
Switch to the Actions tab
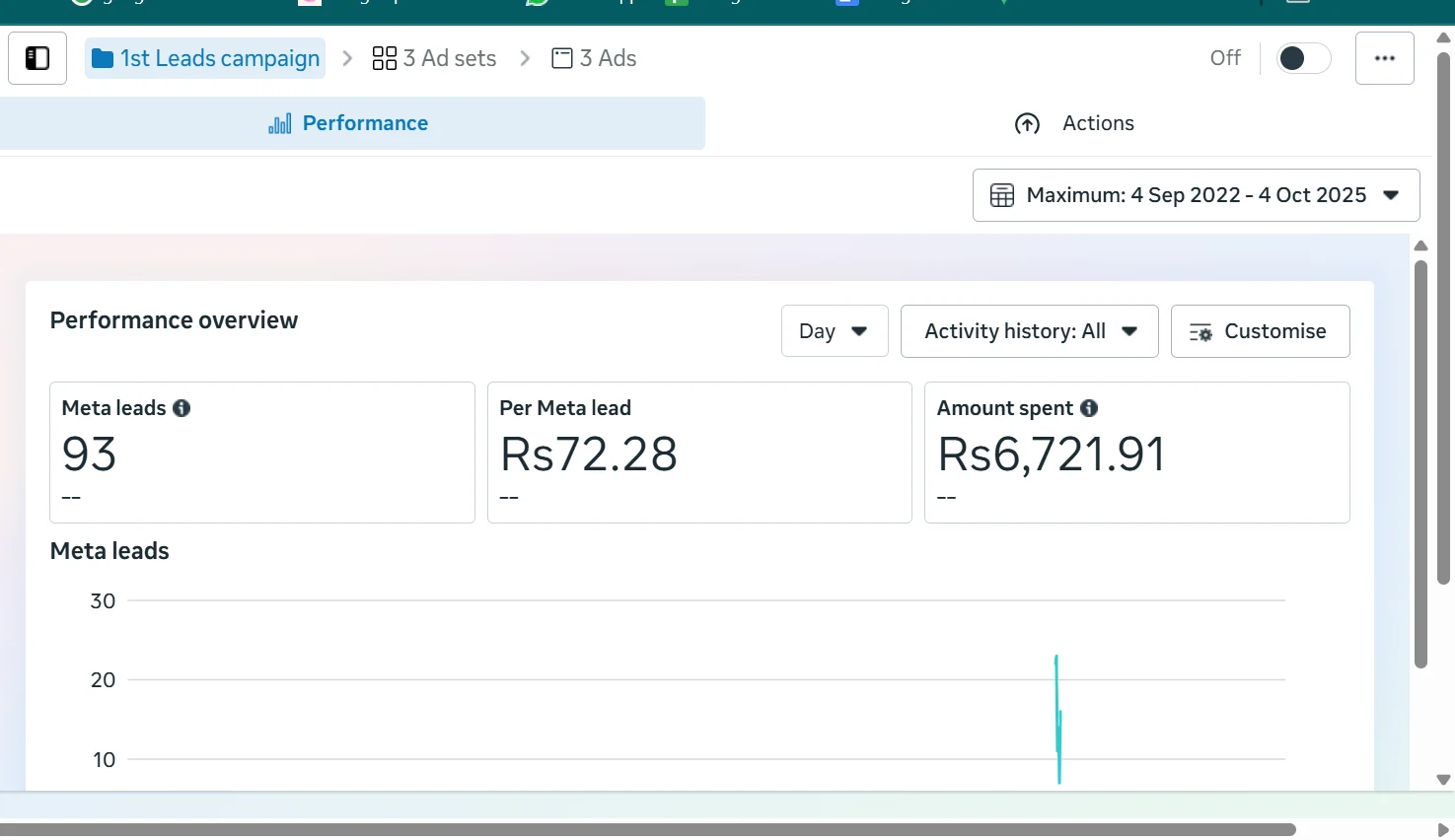pos(1074,123)
